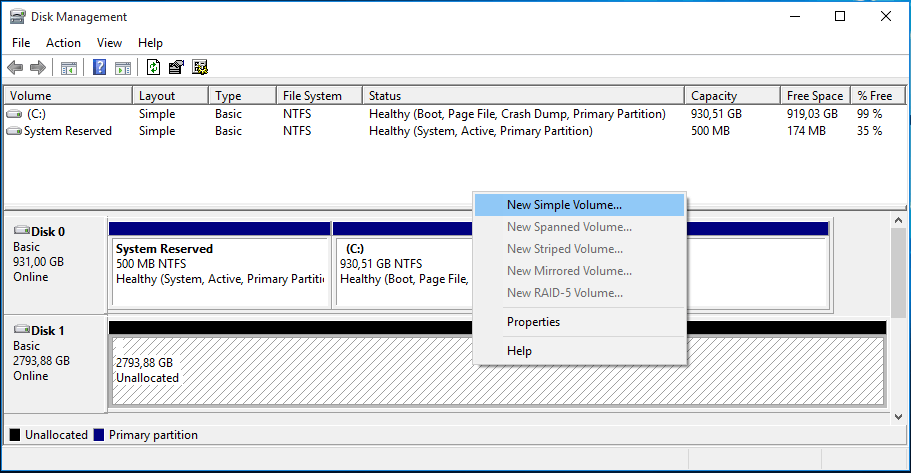911x473 pixels.
Task: Toggle the console tree pane icon
Action: 69,68
